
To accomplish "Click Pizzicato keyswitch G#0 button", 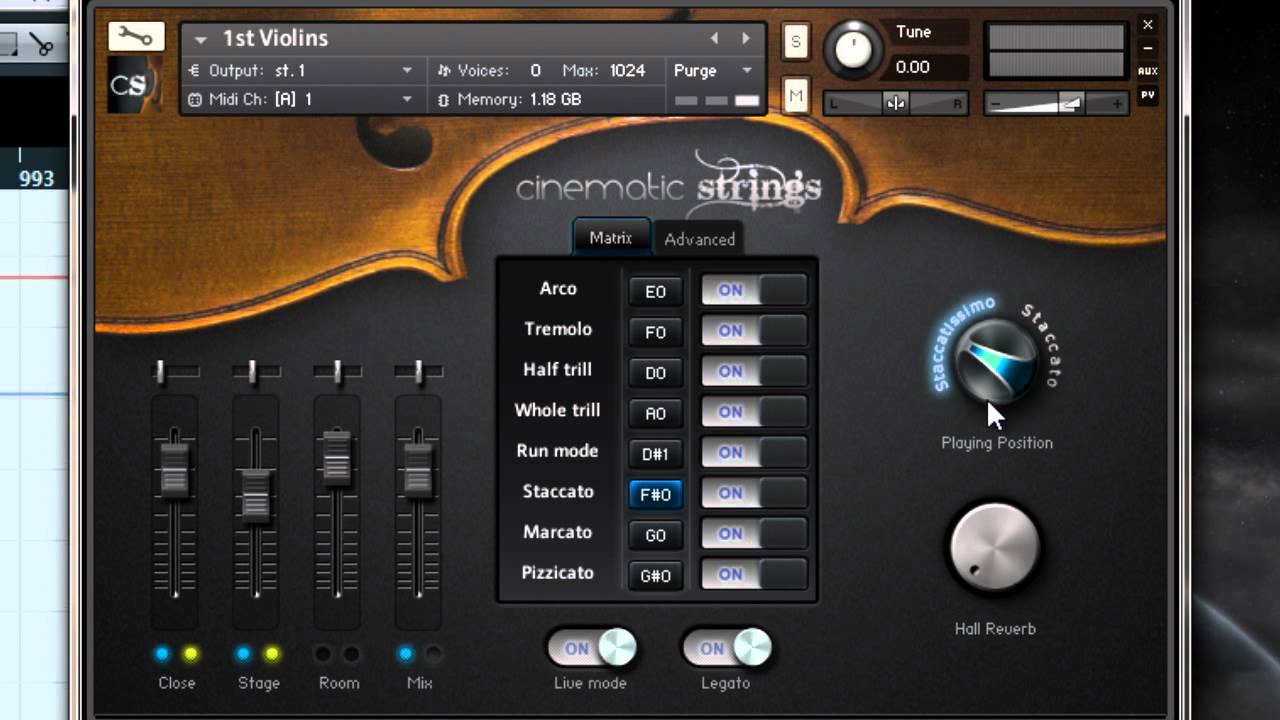I will pos(655,576).
